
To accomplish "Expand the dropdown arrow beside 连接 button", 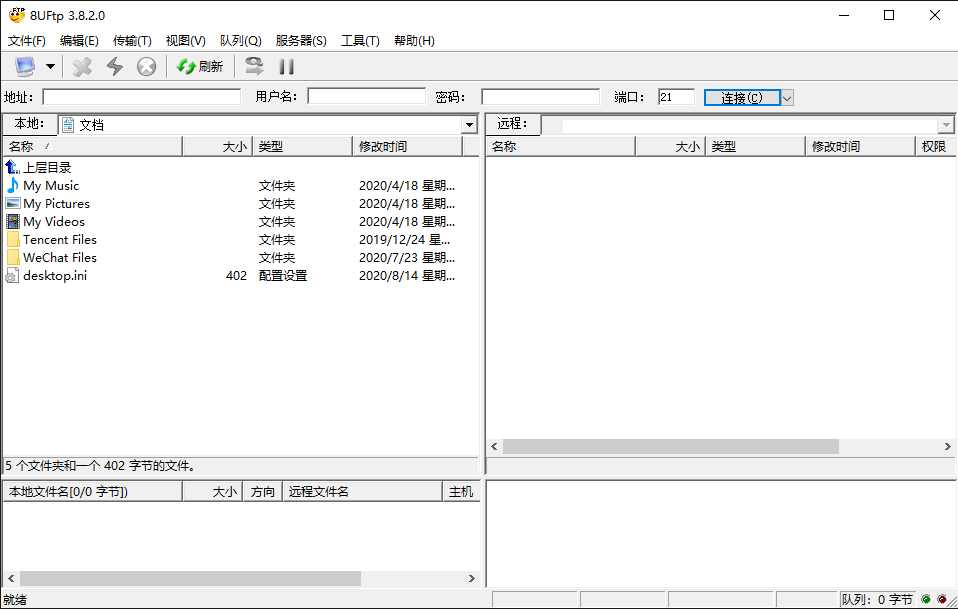I will coord(787,97).
